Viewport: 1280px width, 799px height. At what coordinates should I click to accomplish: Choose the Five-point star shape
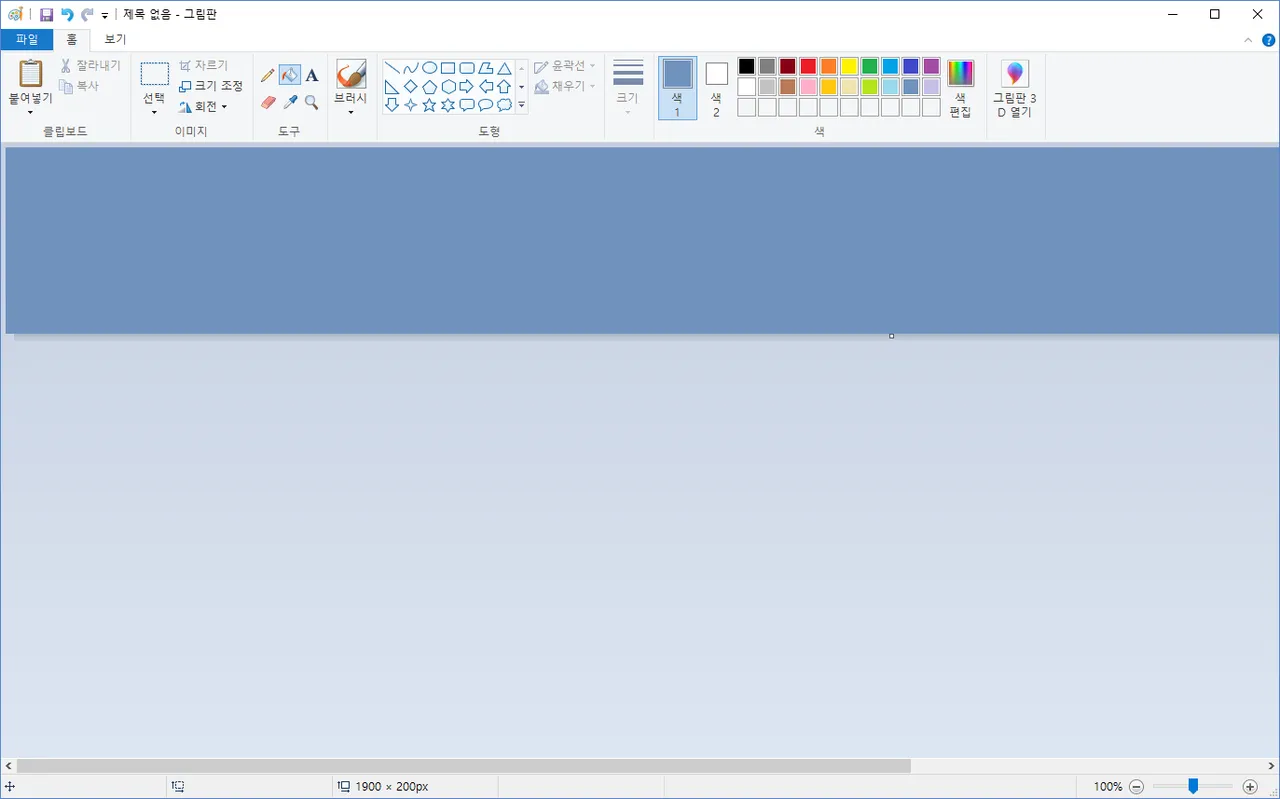click(429, 105)
